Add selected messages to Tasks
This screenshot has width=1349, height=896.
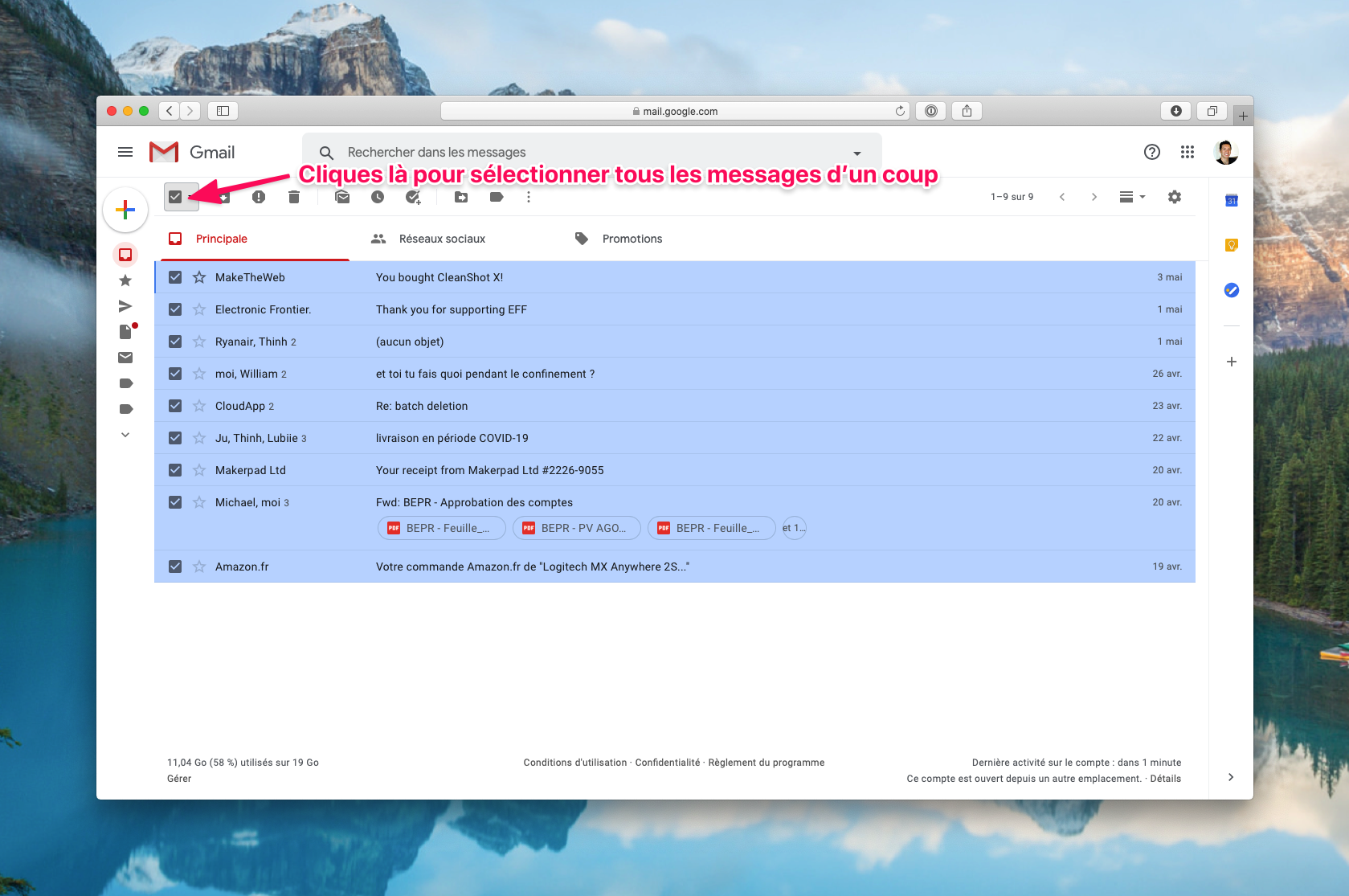point(413,197)
